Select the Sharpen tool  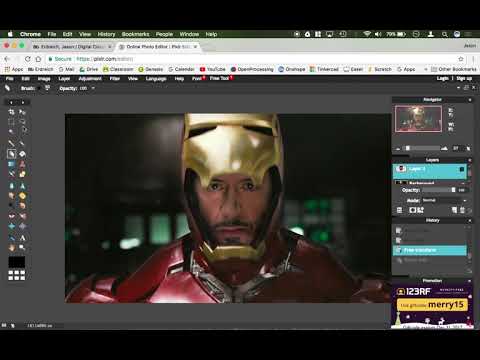click(22, 186)
